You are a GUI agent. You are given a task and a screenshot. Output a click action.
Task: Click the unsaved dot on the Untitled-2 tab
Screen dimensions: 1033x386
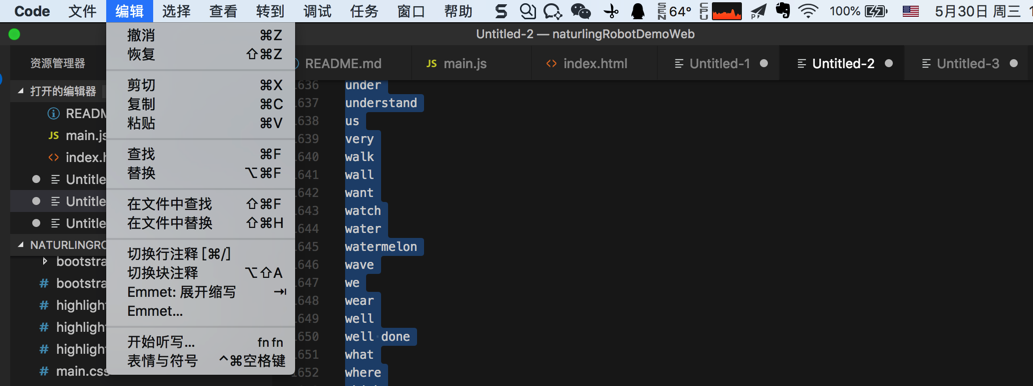(889, 63)
